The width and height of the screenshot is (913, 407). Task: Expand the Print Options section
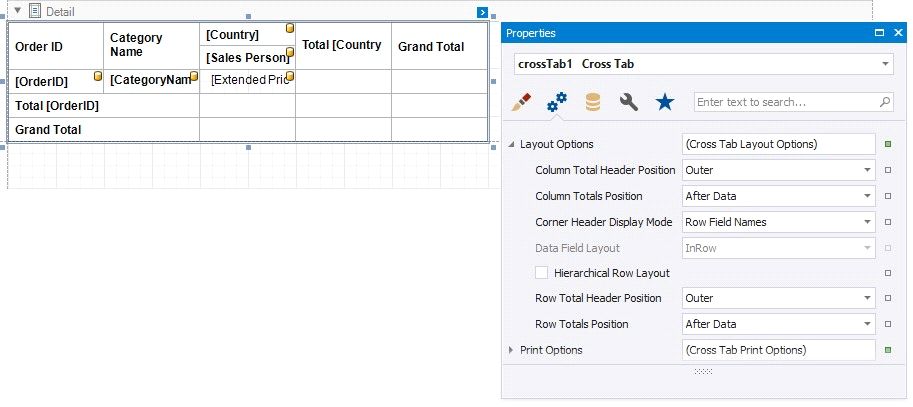pos(512,350)
